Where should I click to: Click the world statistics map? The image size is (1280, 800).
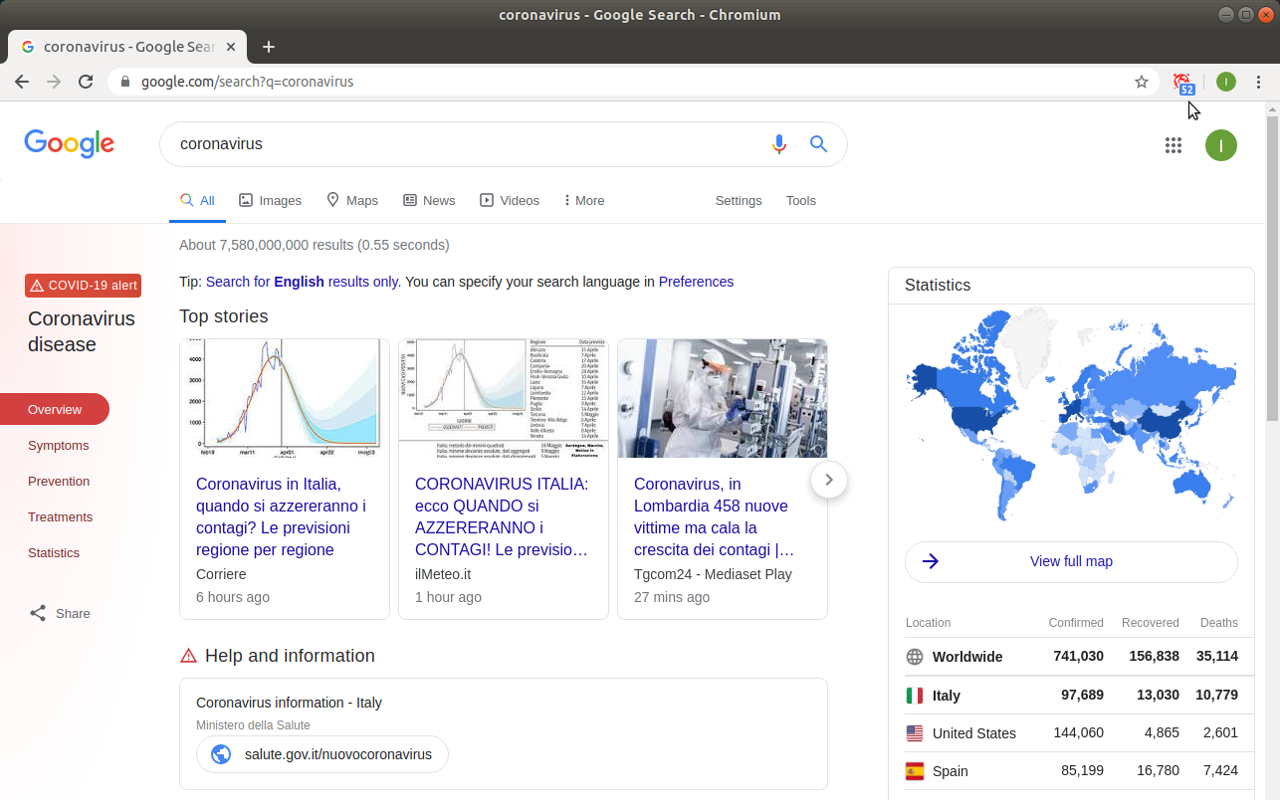pos(1071,416)
